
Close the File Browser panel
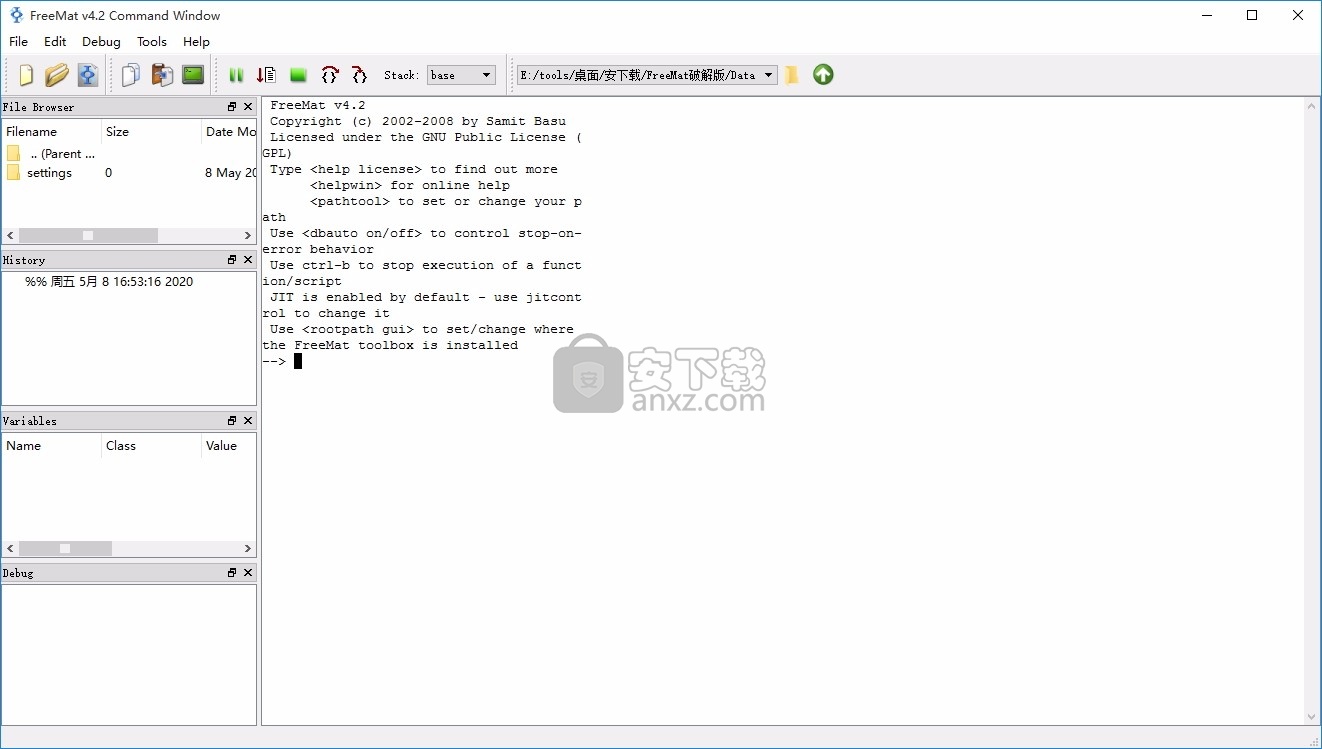(x=248, y=107)
